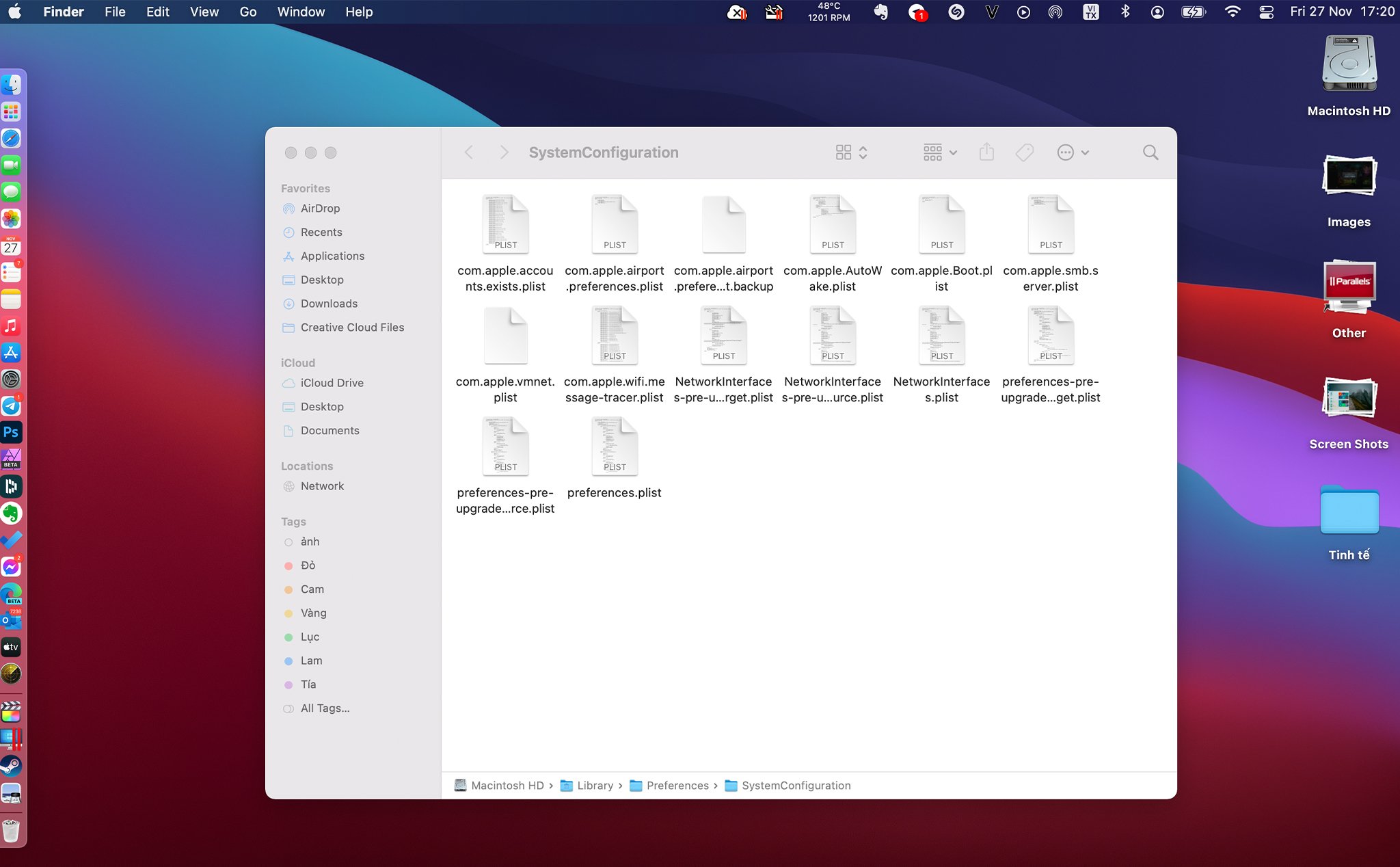Click the Forward navigation arrow
Image resolution: width=1400 pixels, height=867 pixels.
504,152
